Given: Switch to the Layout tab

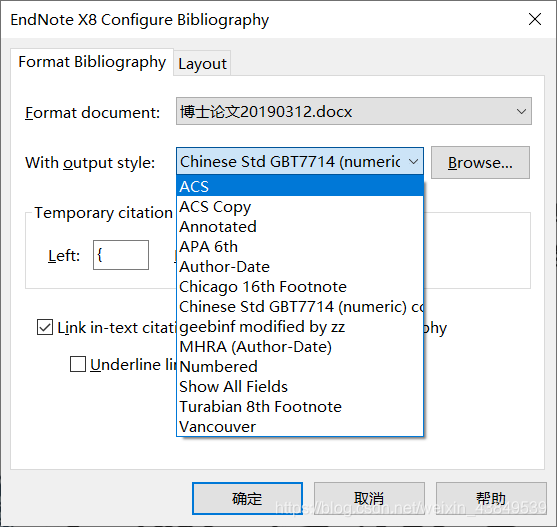Looking at the screenshot, I should click(202, 63).
